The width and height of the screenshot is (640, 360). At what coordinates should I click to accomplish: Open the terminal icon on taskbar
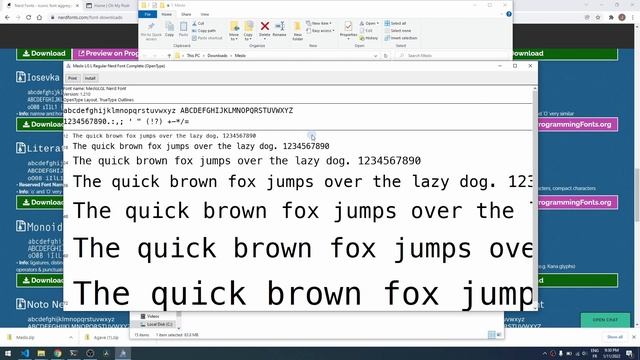[73, 353]
